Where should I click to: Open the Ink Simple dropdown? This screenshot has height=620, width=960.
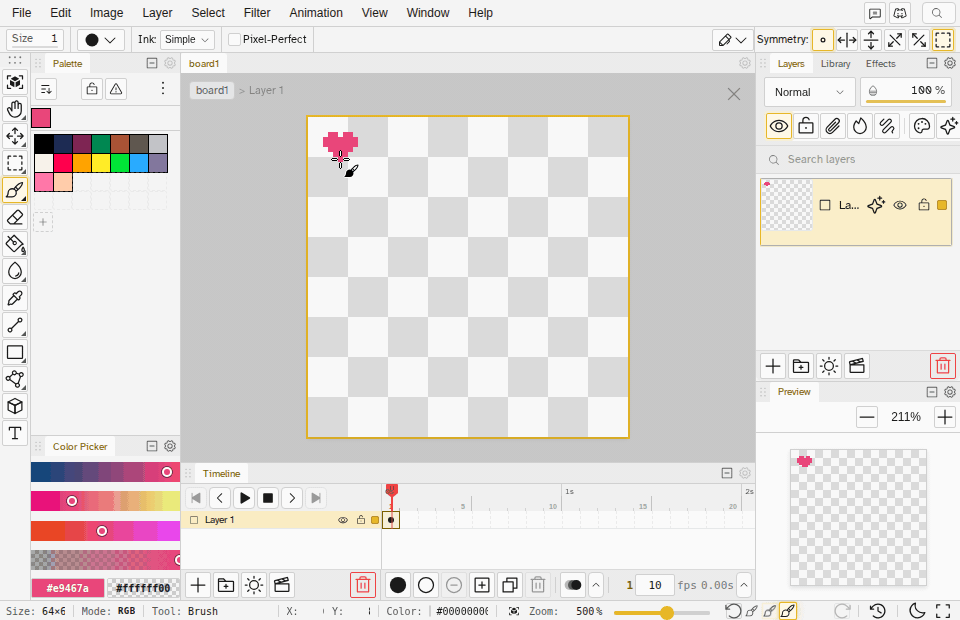(187, 39)
